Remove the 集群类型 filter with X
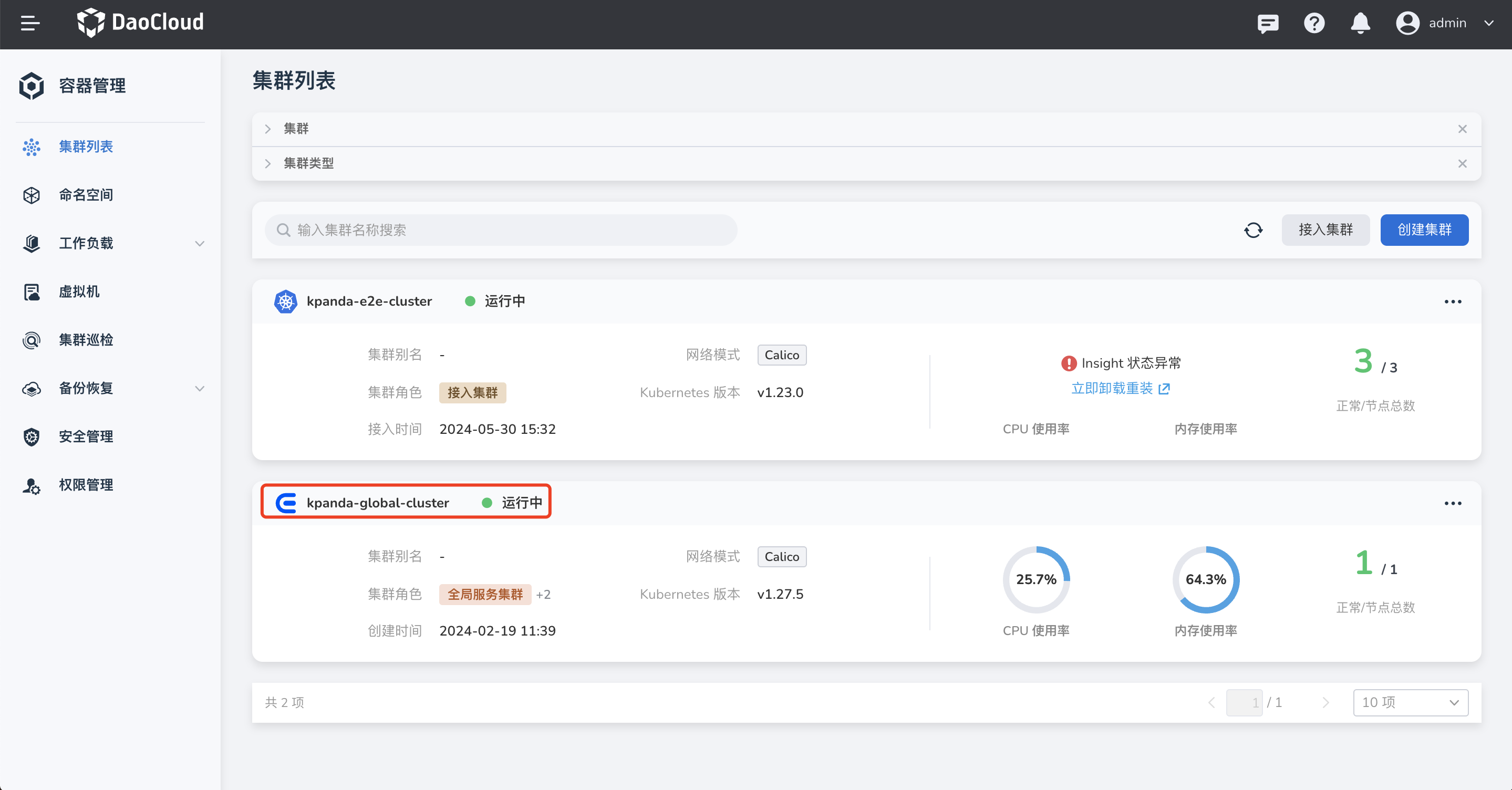The image size is (1512, 790). pyautogui.click(x=1462, y=164)
